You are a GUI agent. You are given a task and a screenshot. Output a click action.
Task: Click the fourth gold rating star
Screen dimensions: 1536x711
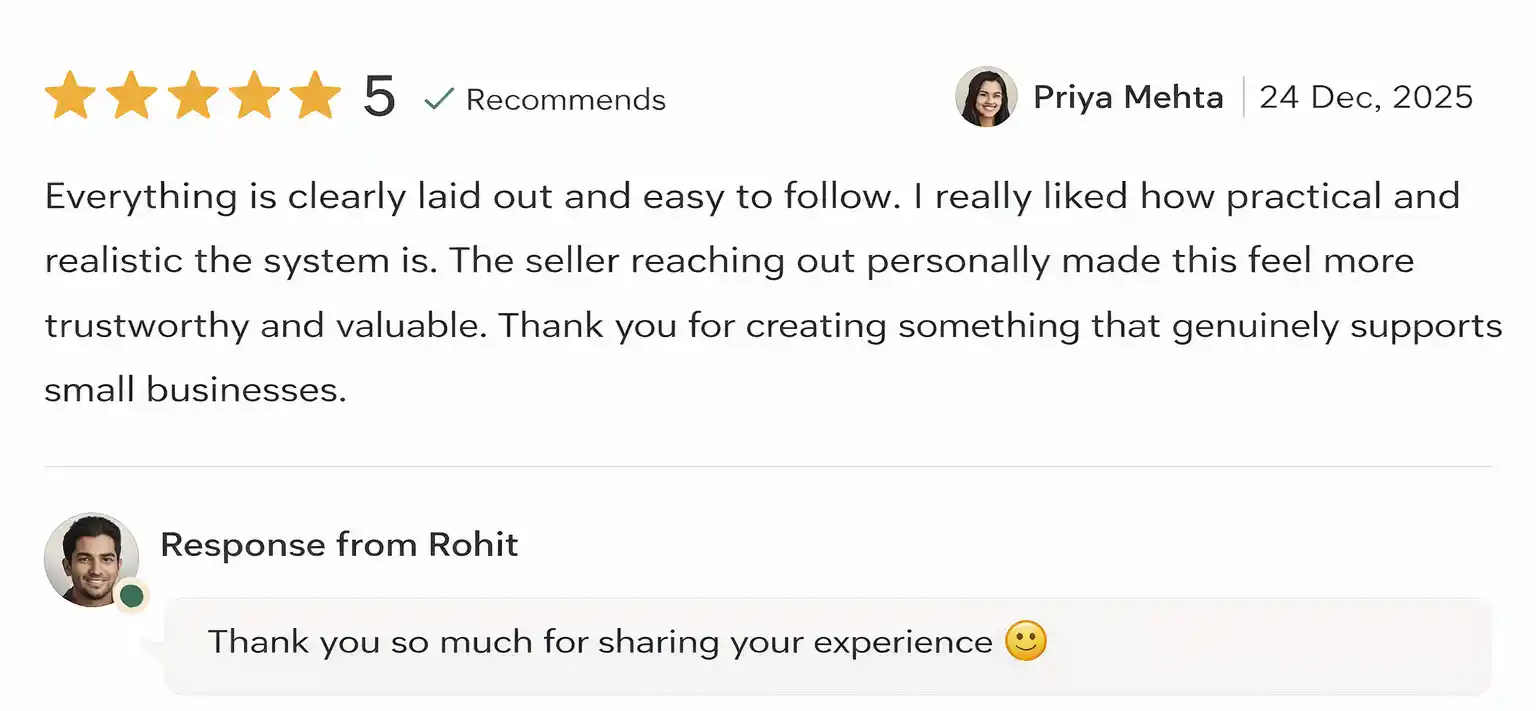[x=254, y=97]
